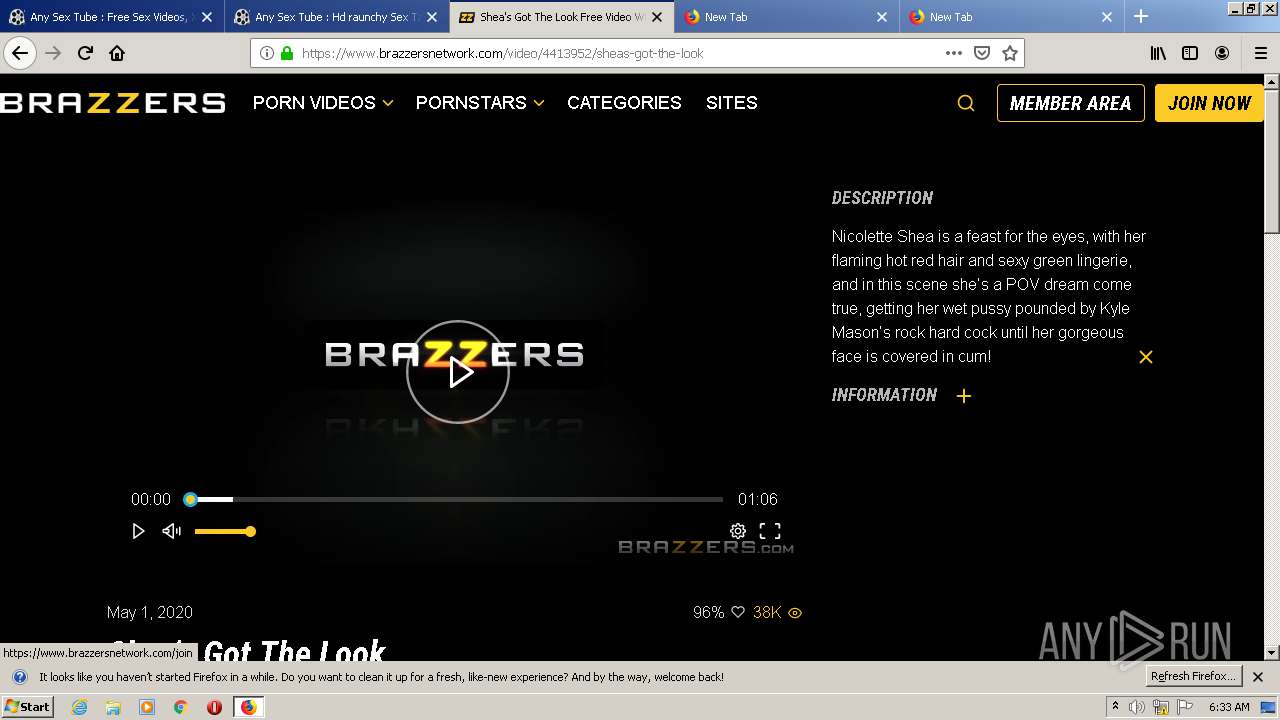
Task: Click the taskbar clock showing 6:33 AM
Action: 1229,707
